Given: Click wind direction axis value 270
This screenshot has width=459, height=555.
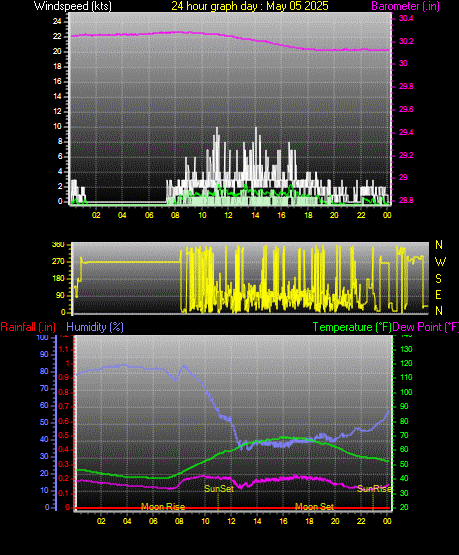Looking at the screenshot, I should pyautogui.click(x=58, y=262).
